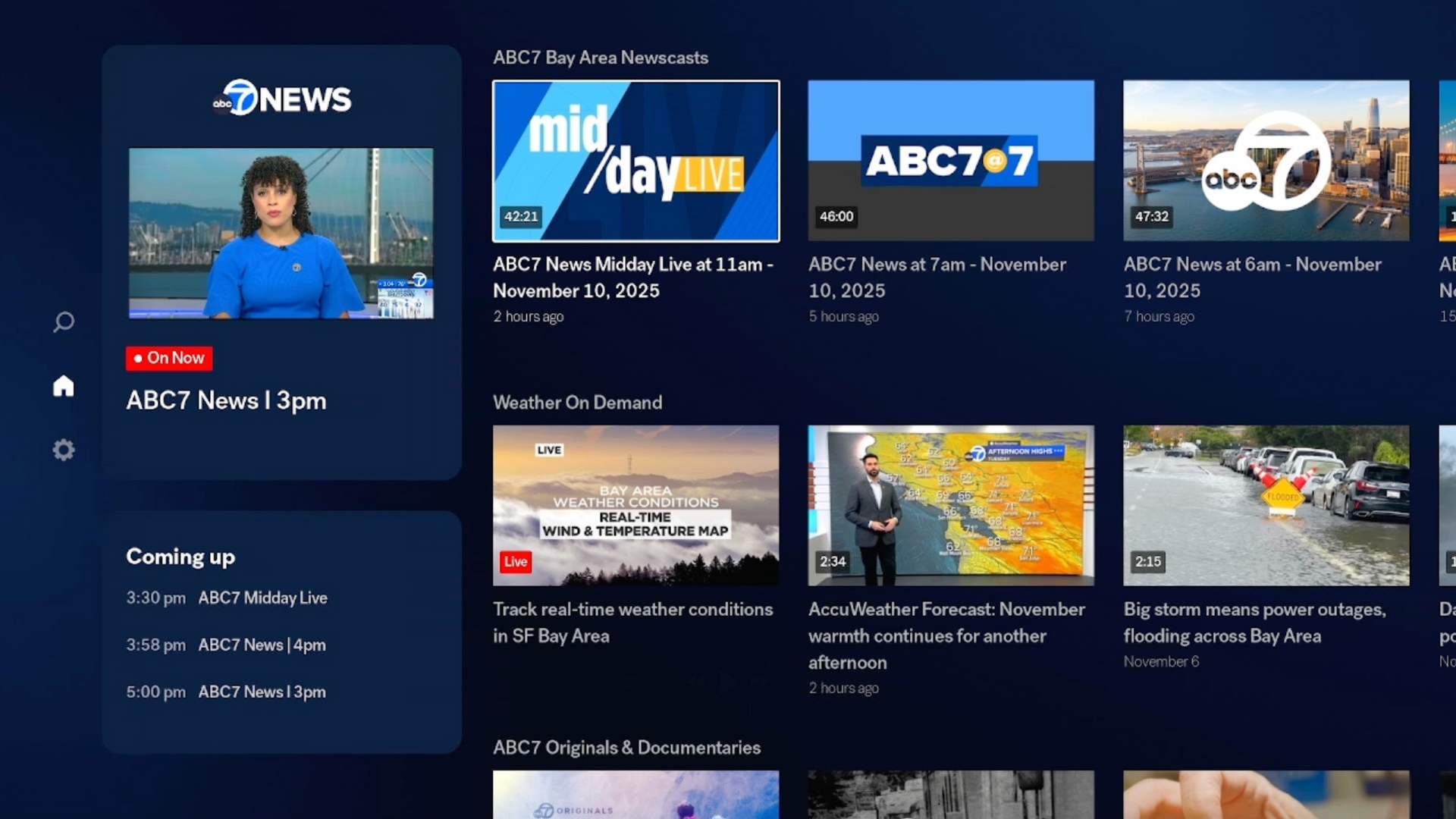Select ABC7 News Midday Live at 11am title
The image size is (1456, 819).
633,278
